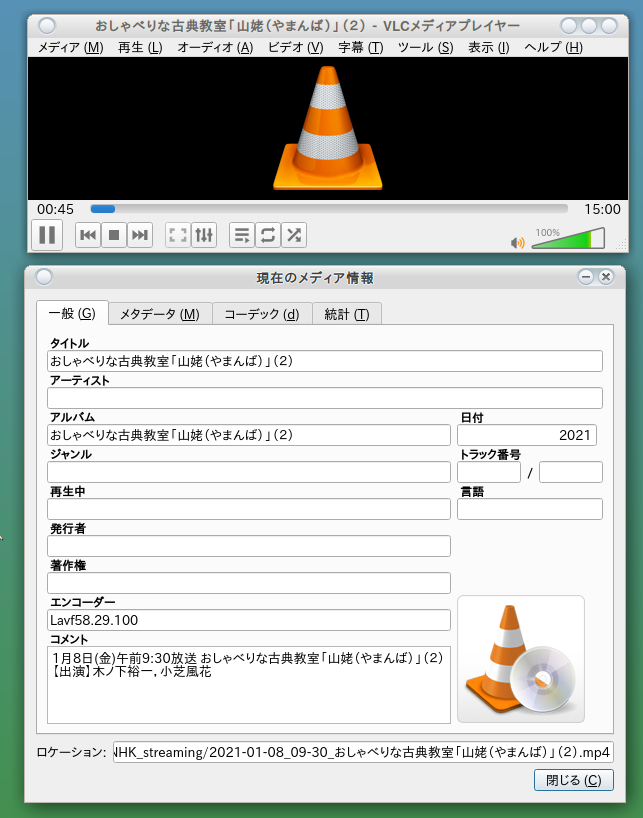Switch to the コーデック (d) tab

[262, 314]
